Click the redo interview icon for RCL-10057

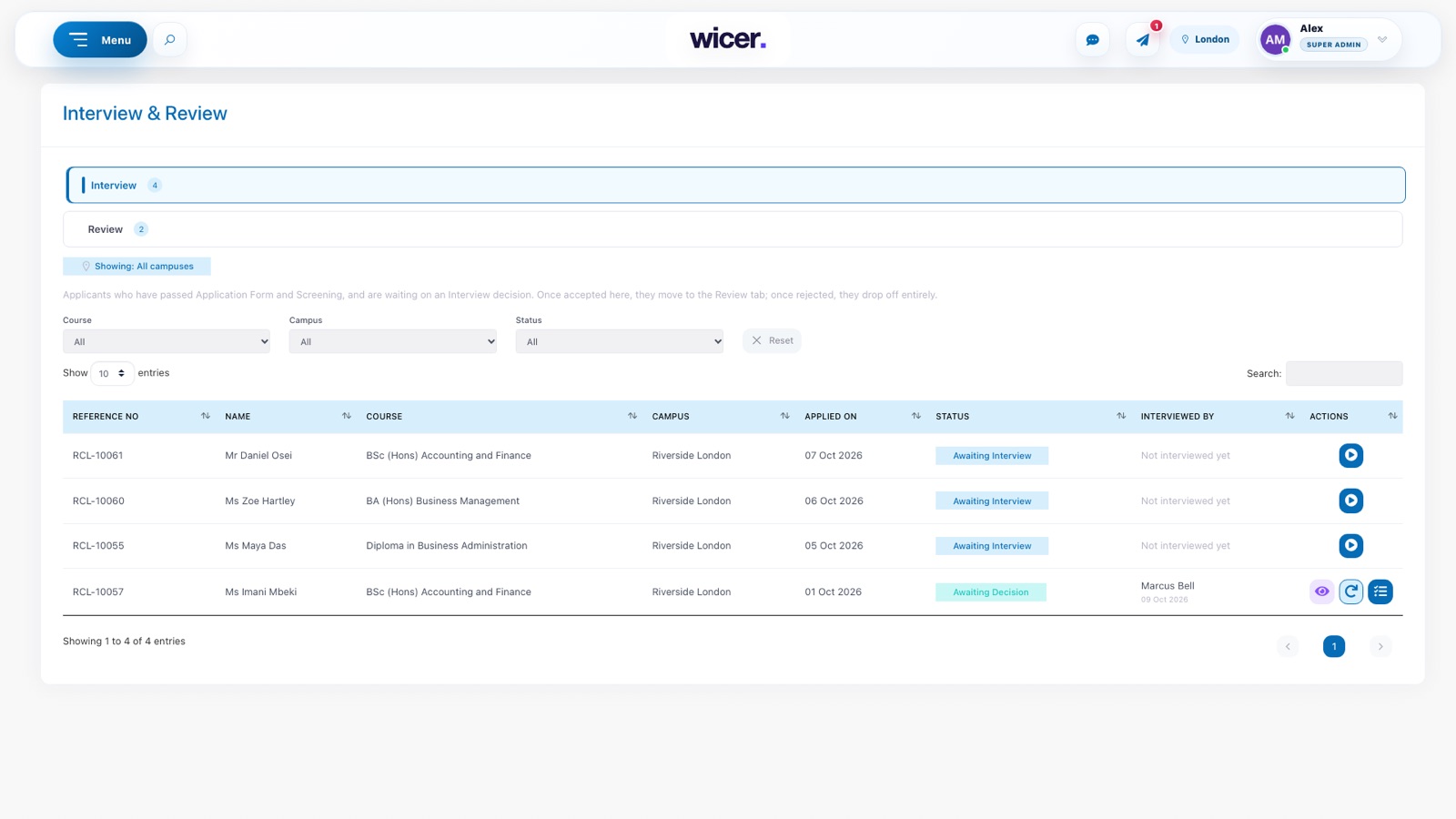(1350, 591)
